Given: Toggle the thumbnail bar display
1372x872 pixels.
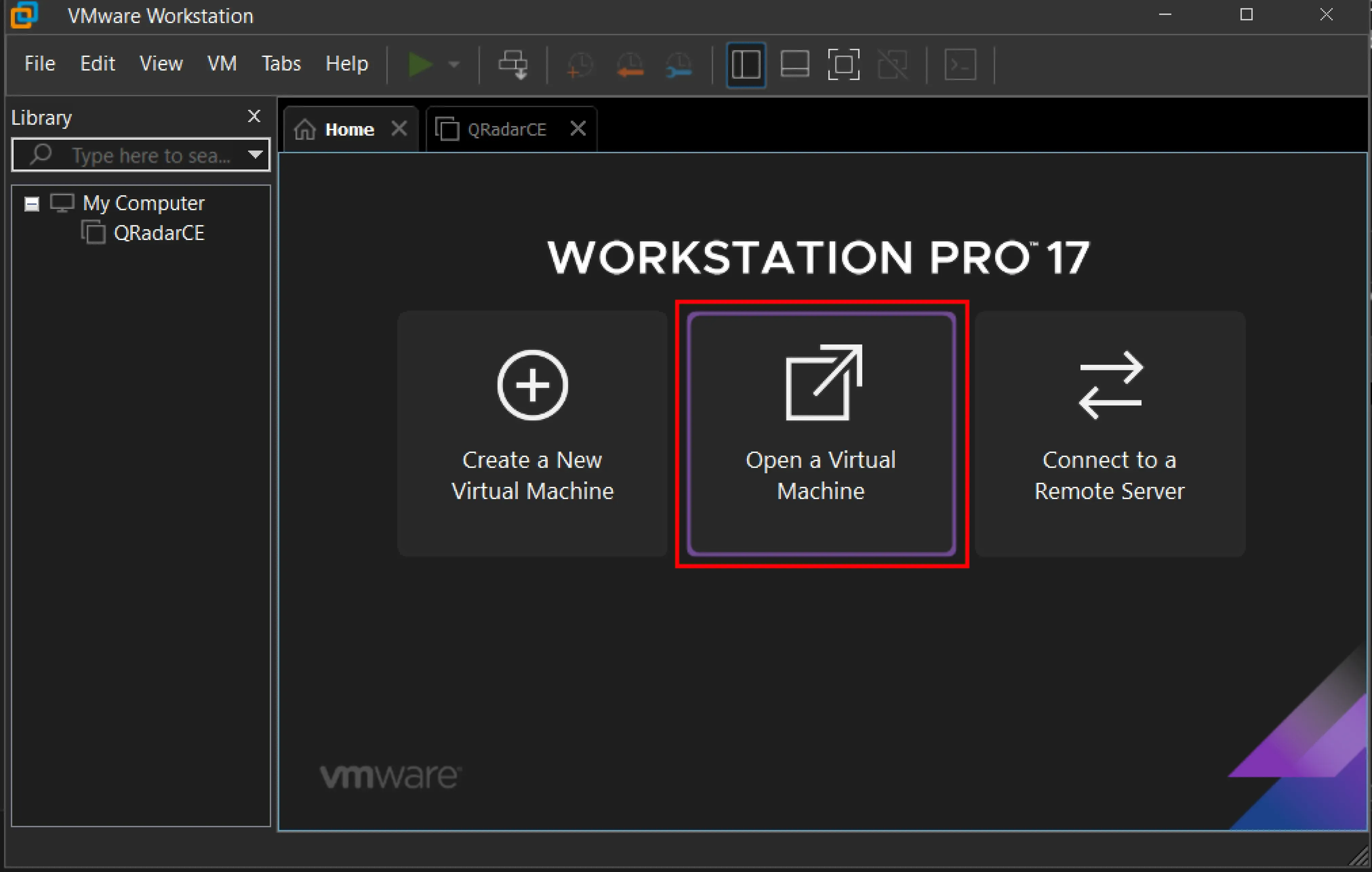Looking at the screenshot, I should [794, 64].
